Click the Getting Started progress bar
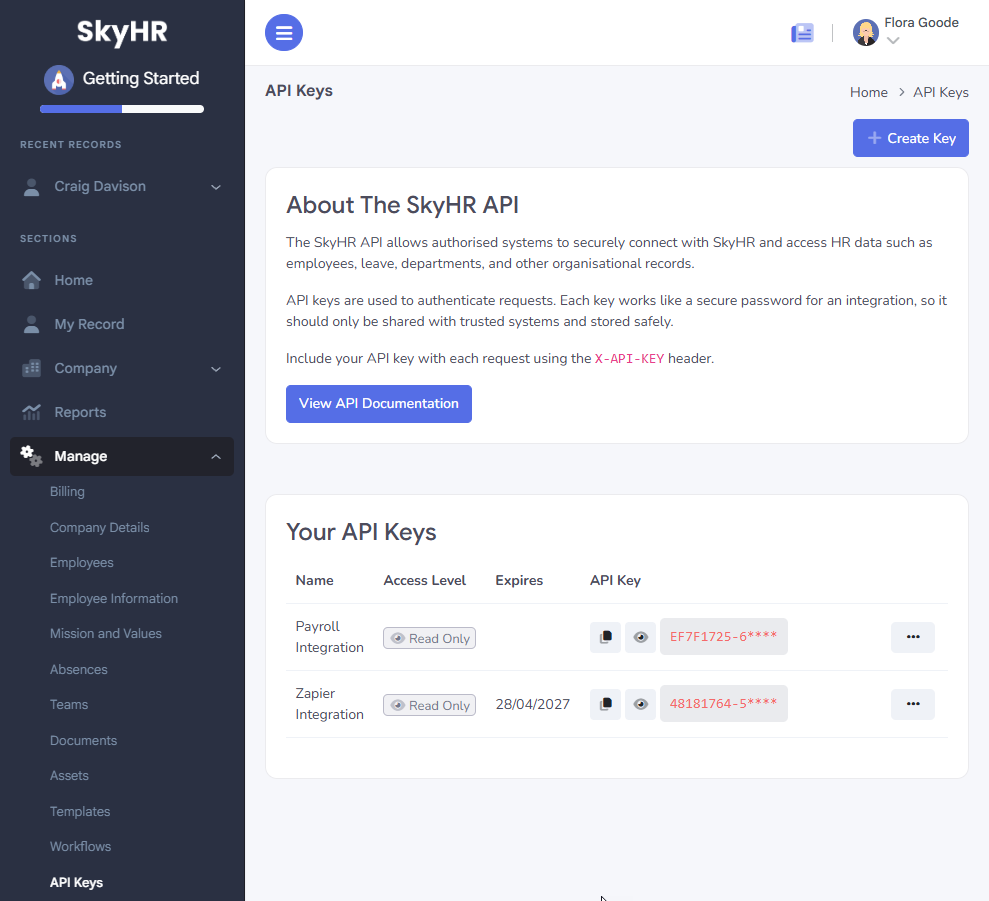 (122, 109)
